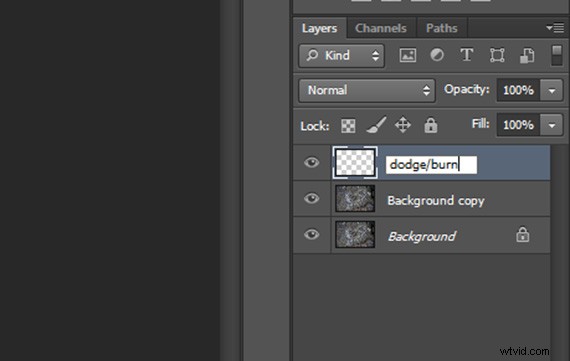
Task: Click the dodge/burn layer name field
Action: (431, 165)
